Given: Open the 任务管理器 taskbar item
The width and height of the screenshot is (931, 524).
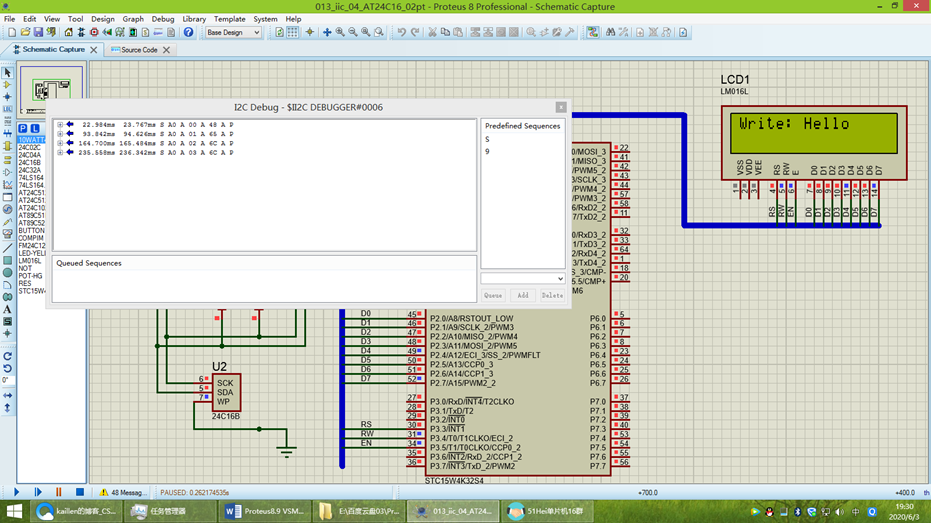Looking at the screenshot, I should click(169, 512).
